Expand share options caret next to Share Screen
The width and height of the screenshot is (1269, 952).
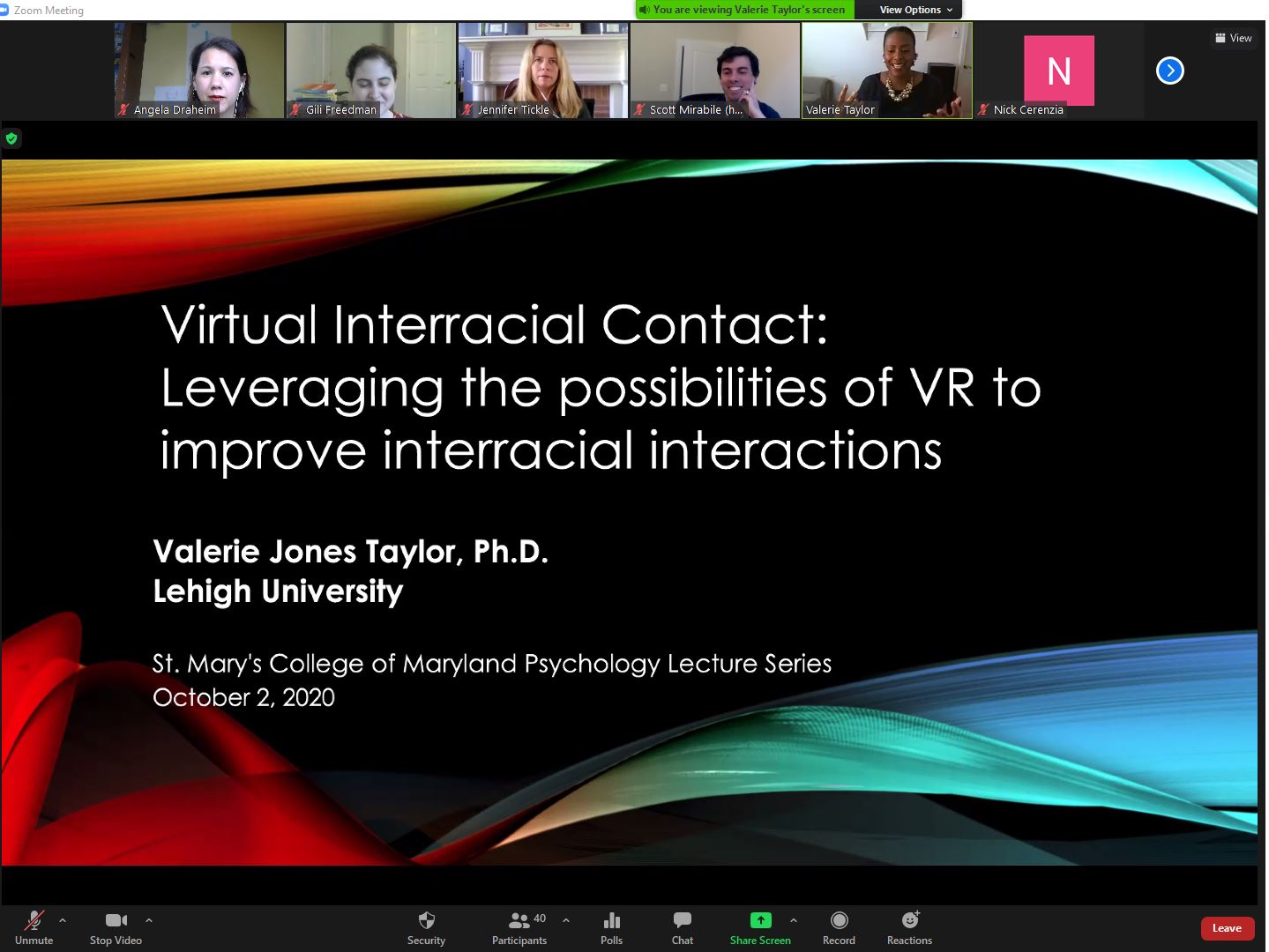(794, 920)
